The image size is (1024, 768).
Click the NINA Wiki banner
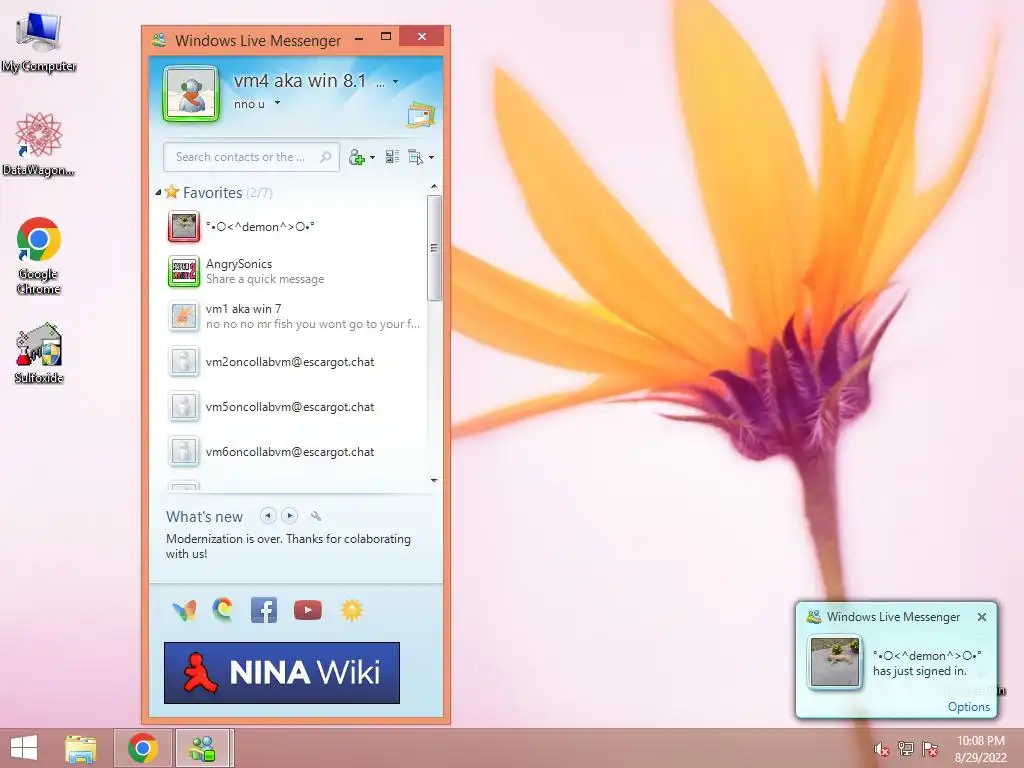281,673
